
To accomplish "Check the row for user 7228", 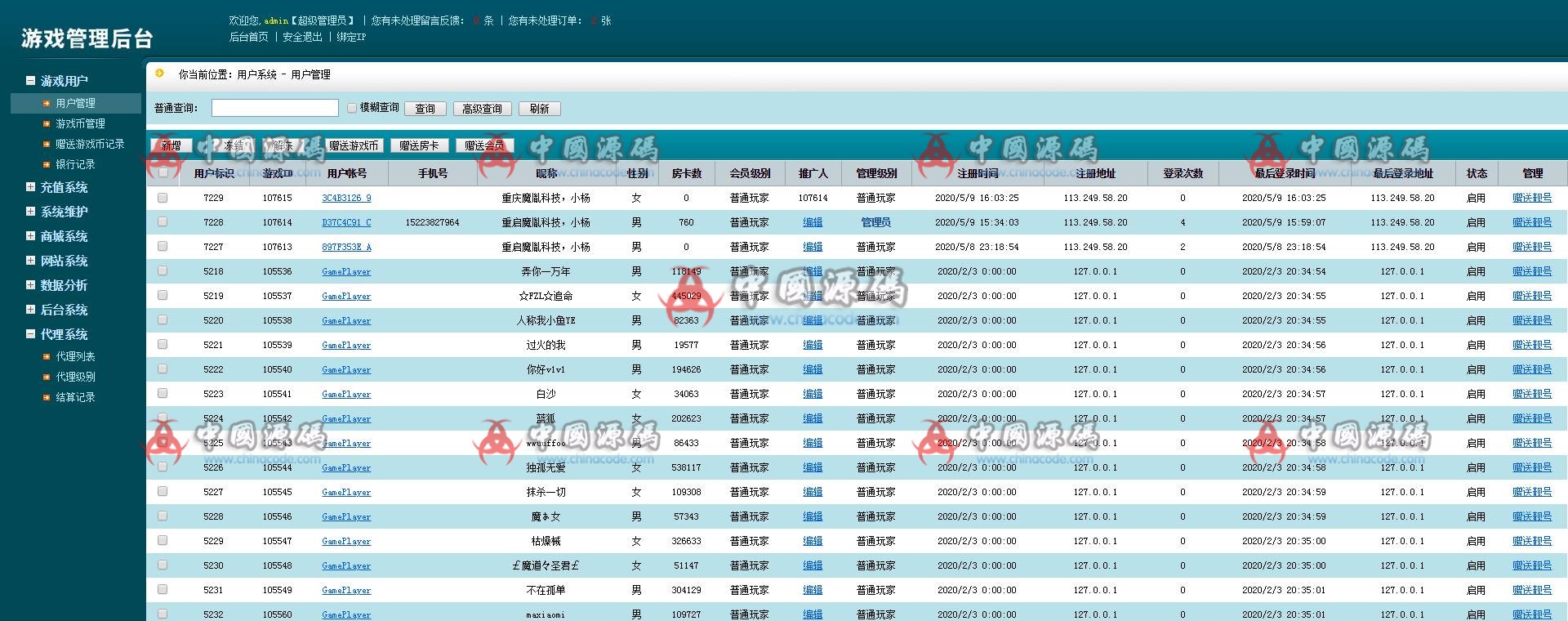I will tap(163, 221).
